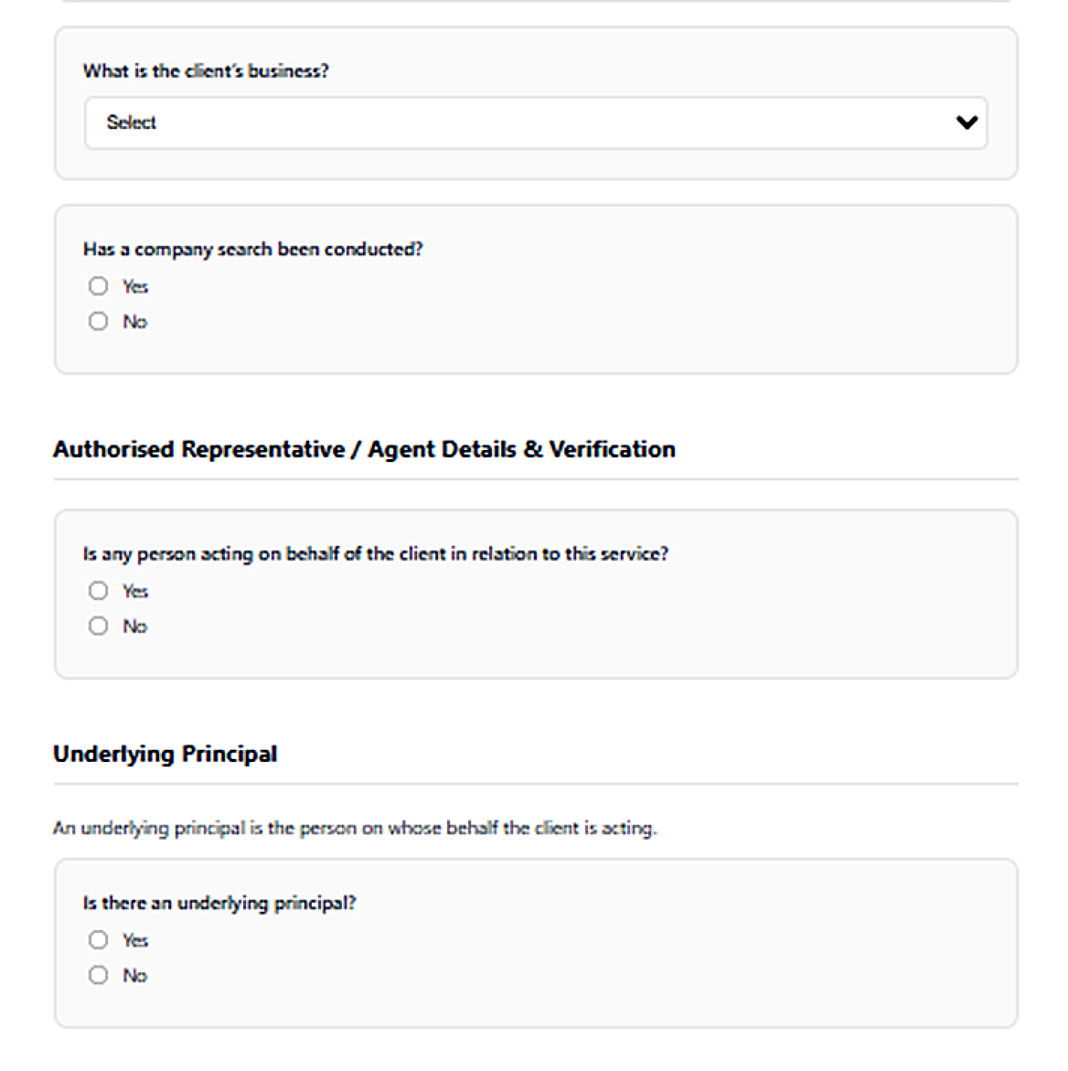Image resolution: width=1068 pixels, height=1071 pixels.
Task: Click the Select placeholder text in dropdown
Action: [x=133, y=122]
